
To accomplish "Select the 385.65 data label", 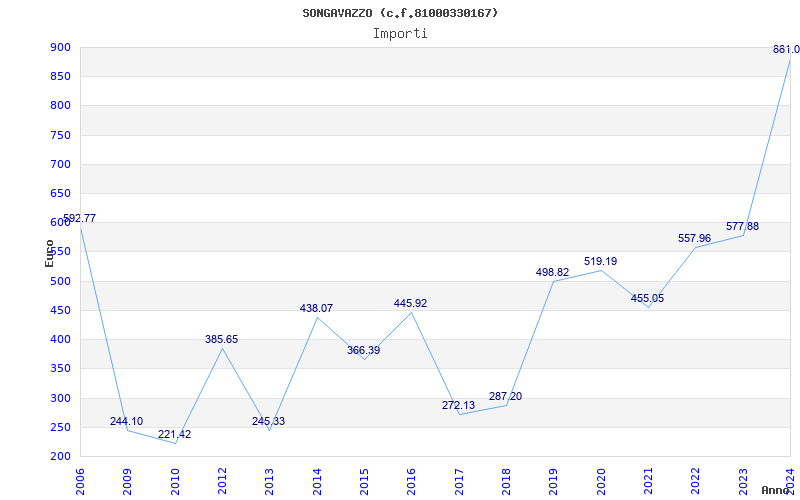I will coord(221,339).
